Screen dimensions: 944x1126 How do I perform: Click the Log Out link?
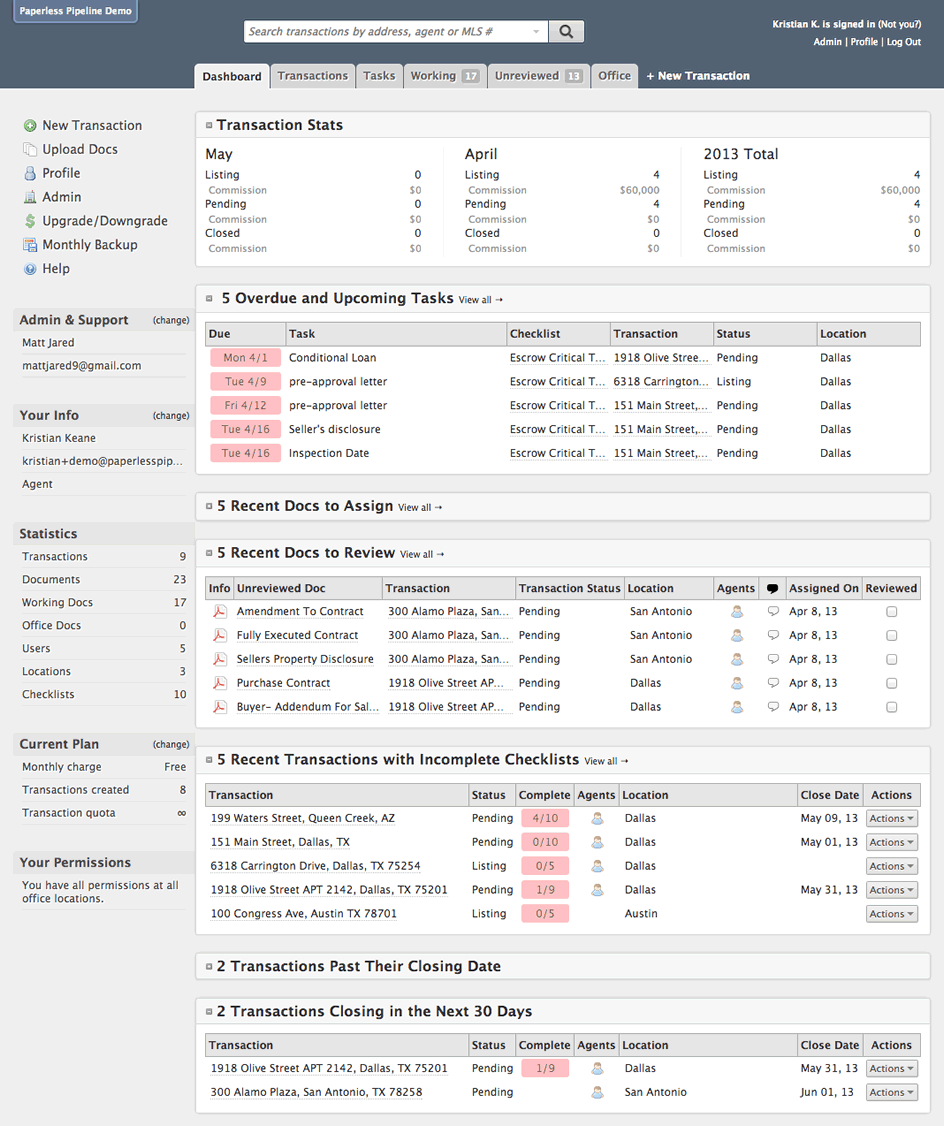904,42
